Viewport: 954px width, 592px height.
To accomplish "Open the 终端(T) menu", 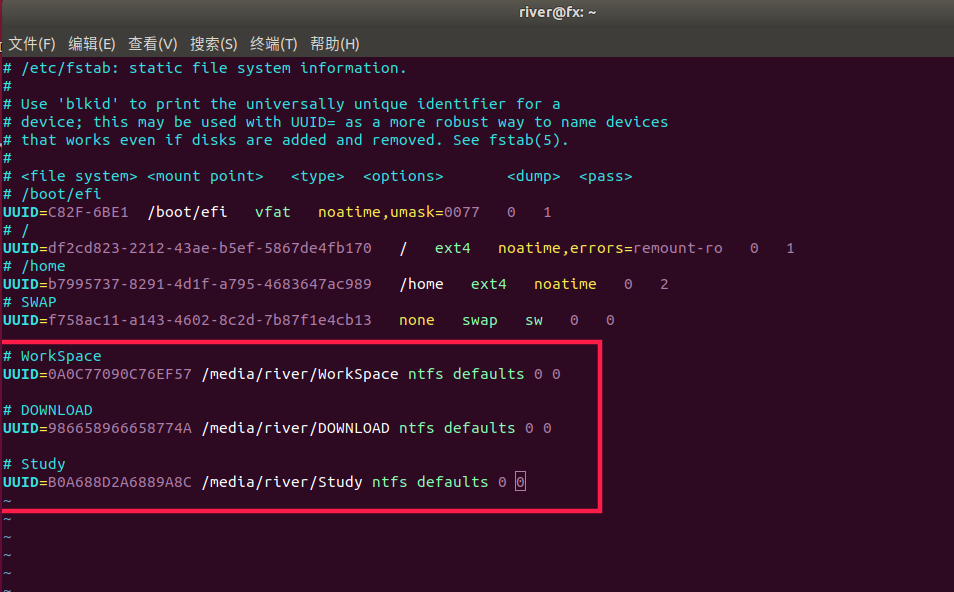I will point(274,44).
